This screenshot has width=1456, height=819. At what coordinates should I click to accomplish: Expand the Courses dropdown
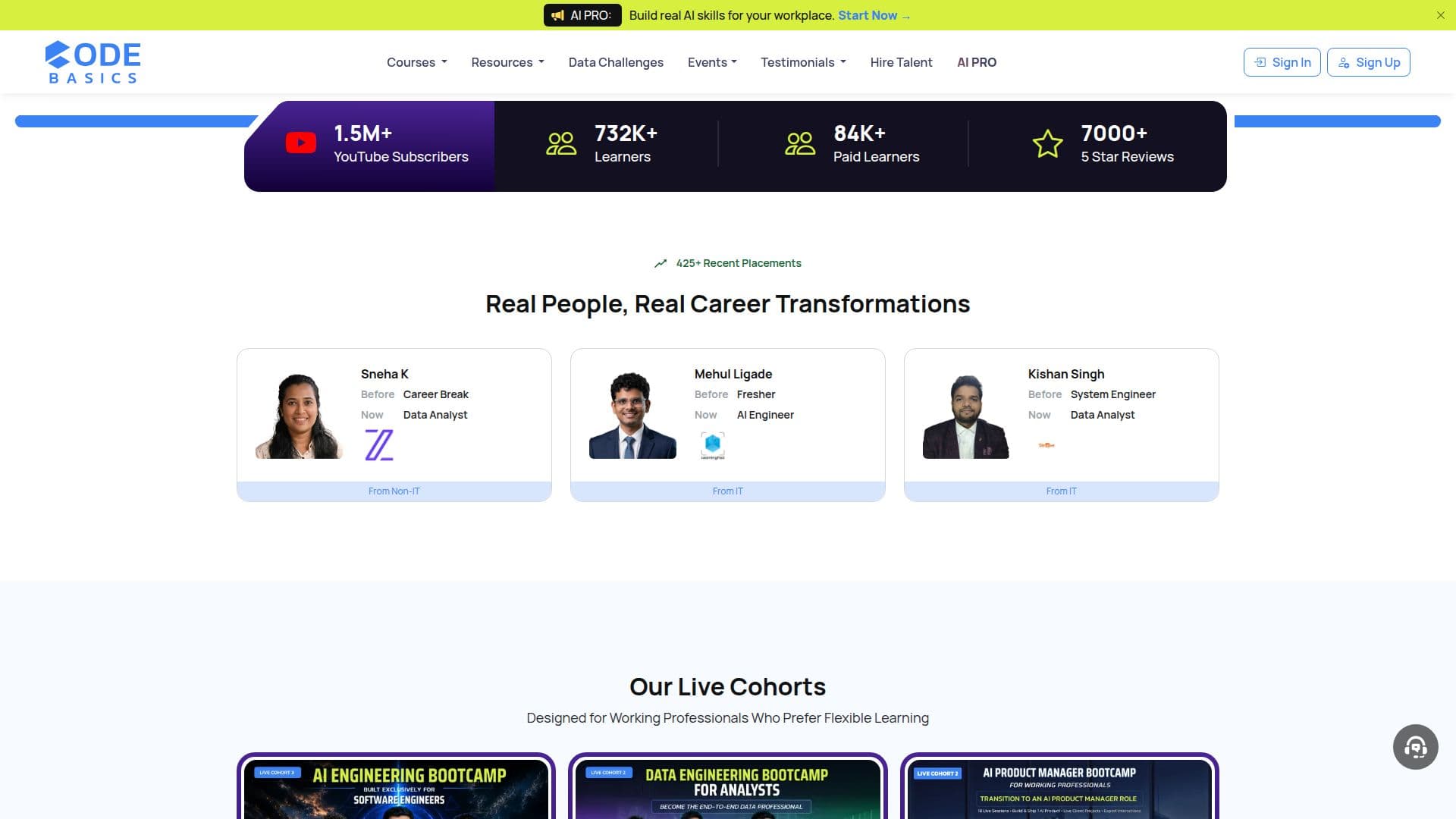[416, 62]
